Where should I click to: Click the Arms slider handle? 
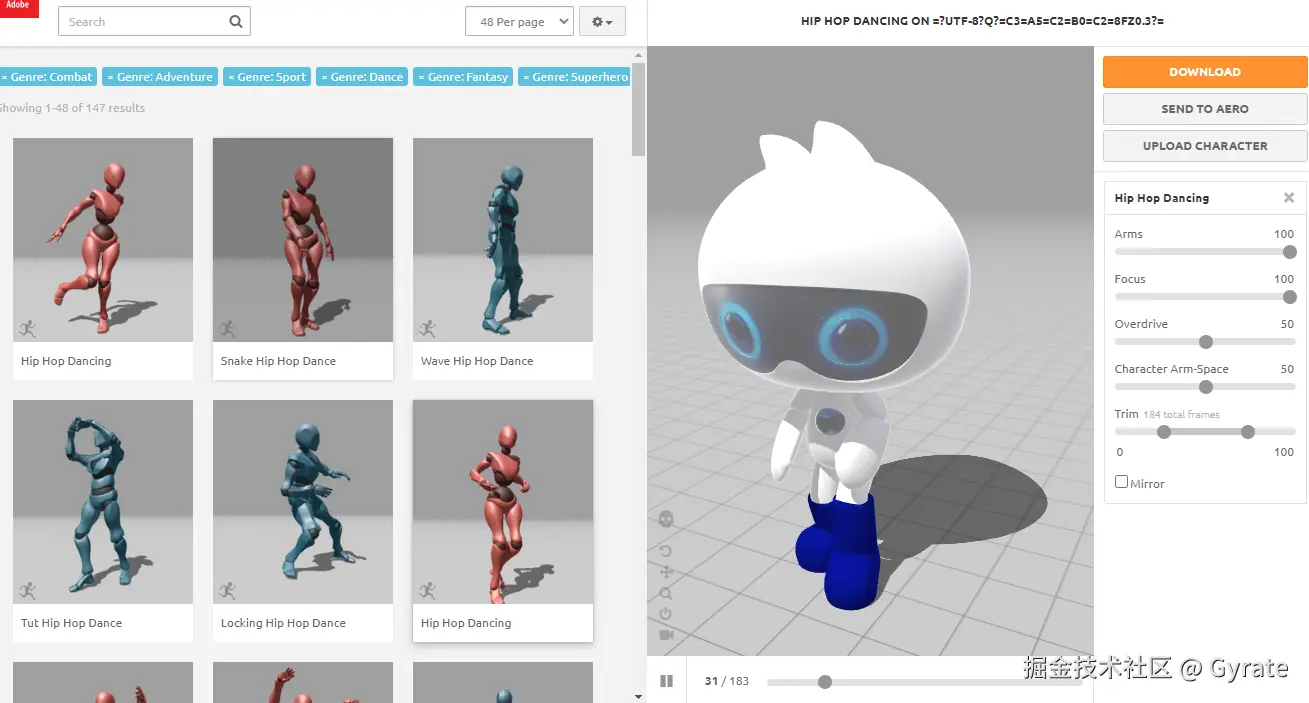pyautogui.click(x=1289, y=252)
